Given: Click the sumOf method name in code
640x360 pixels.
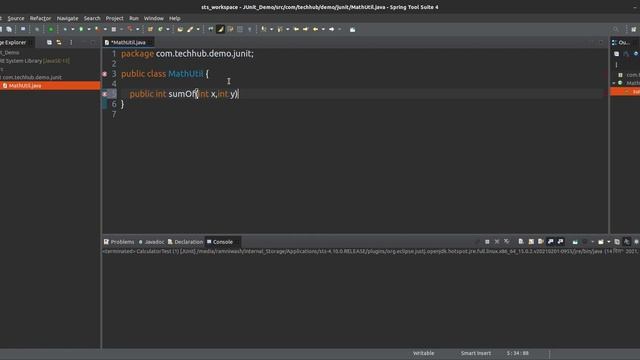Looking at the screenshot, I should 181,94.
